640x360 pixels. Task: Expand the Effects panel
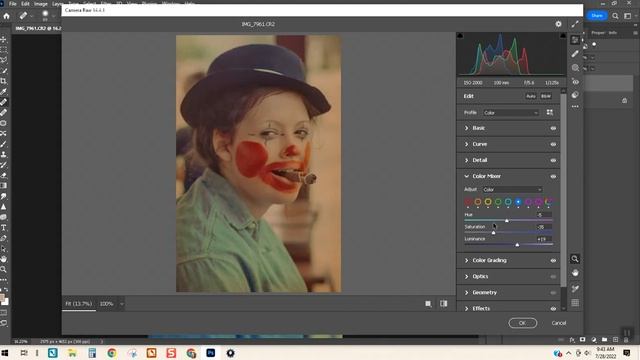(467, 309)
